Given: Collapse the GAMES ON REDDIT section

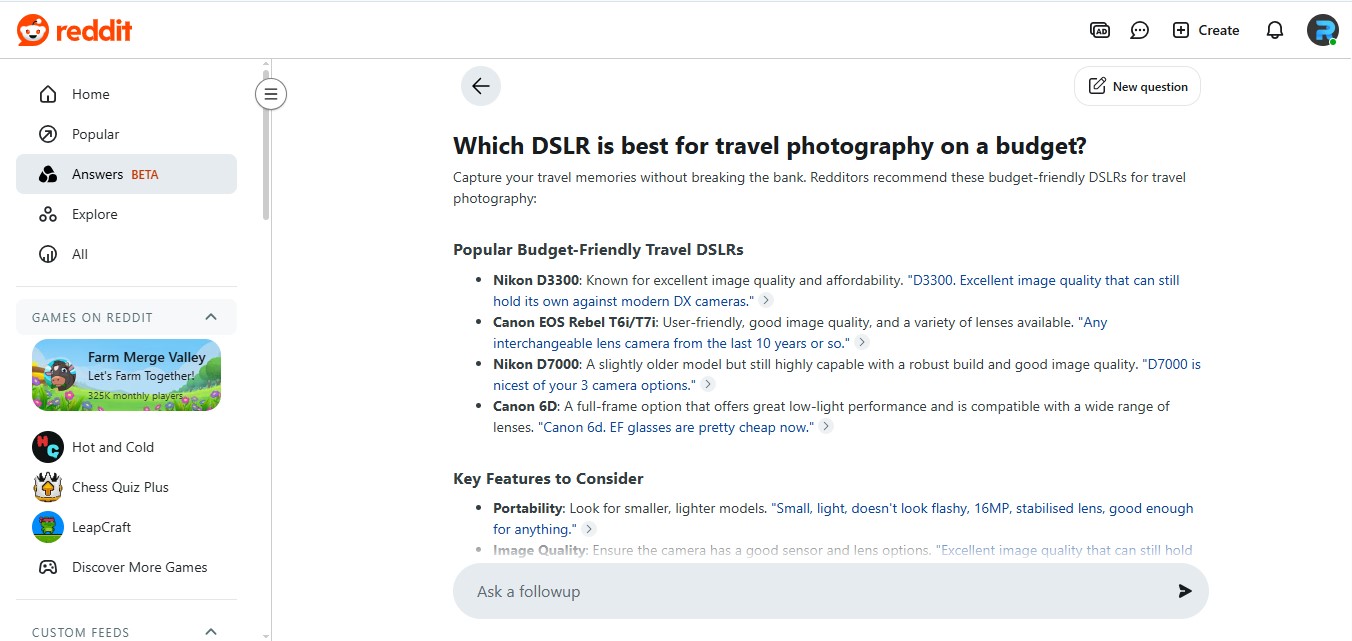Looking at the screenshot, I should 211,316.
